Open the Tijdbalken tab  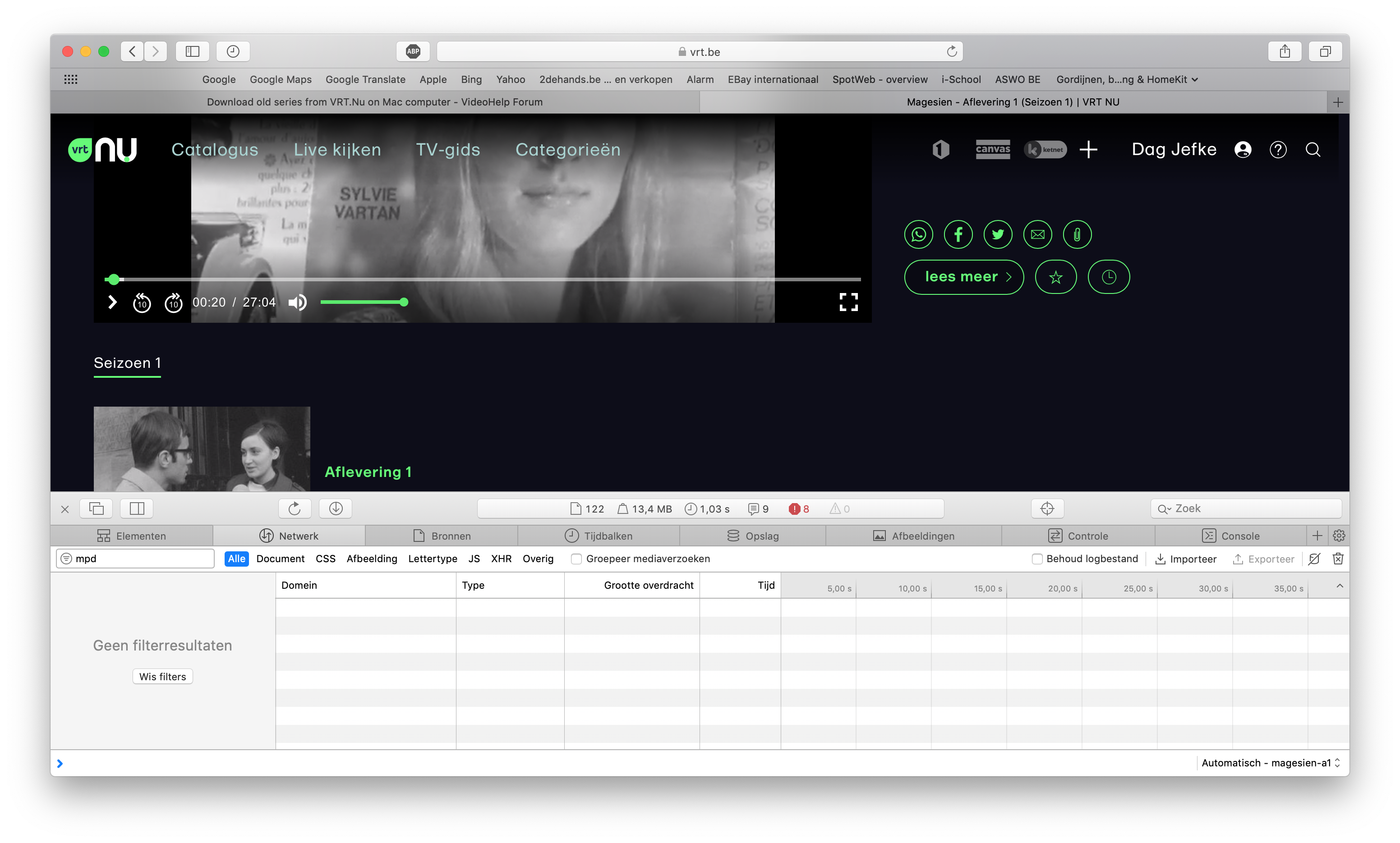coord(599,536)
